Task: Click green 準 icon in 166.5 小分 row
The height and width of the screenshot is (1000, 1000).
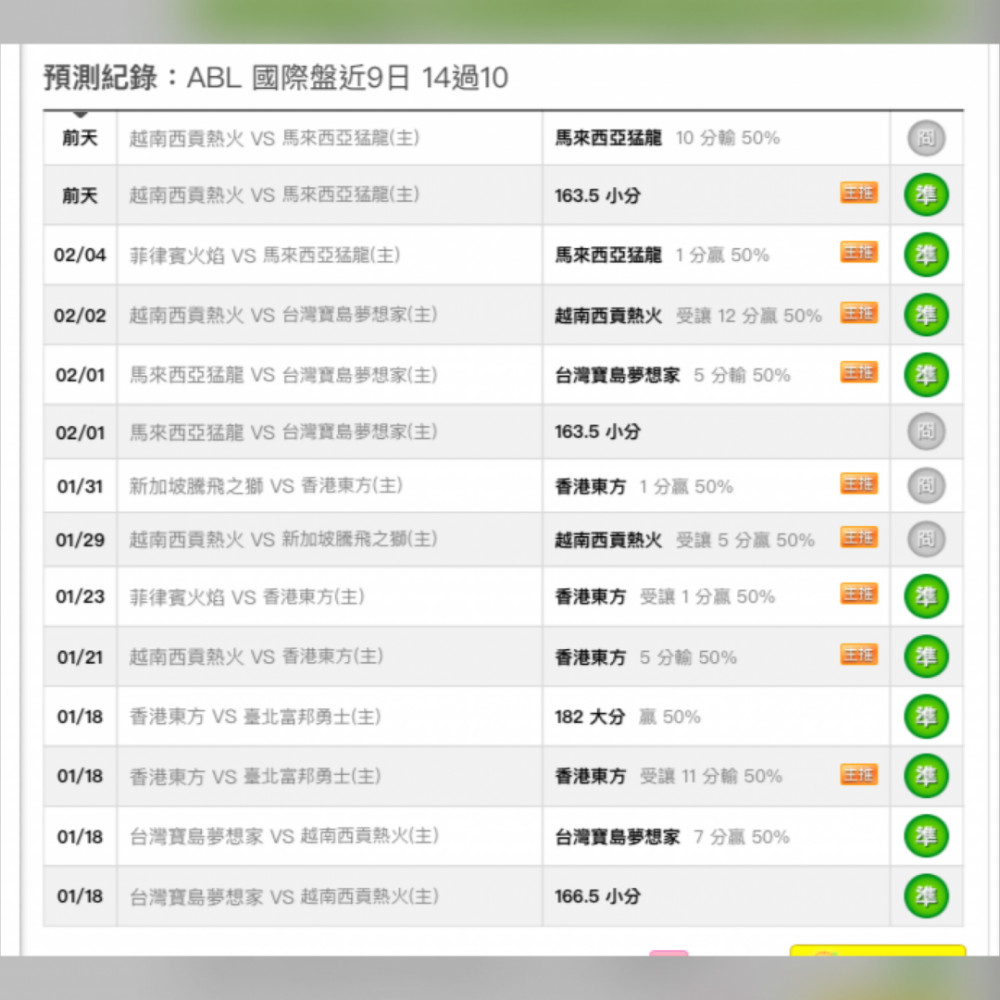Action: click(926, 896)
